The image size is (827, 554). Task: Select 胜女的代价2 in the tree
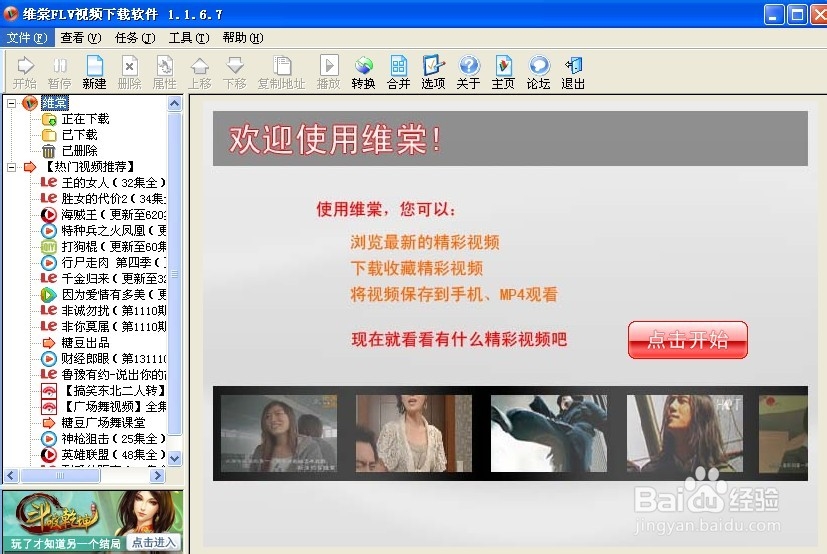point(113,198)
